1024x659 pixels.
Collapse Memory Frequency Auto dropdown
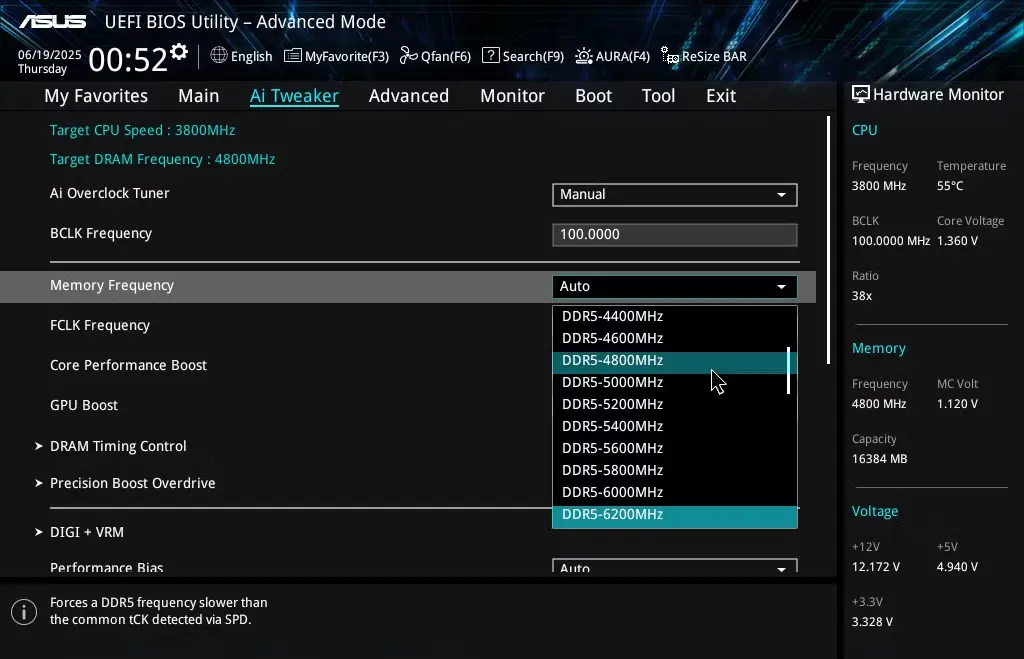click(x=675, y=287)
